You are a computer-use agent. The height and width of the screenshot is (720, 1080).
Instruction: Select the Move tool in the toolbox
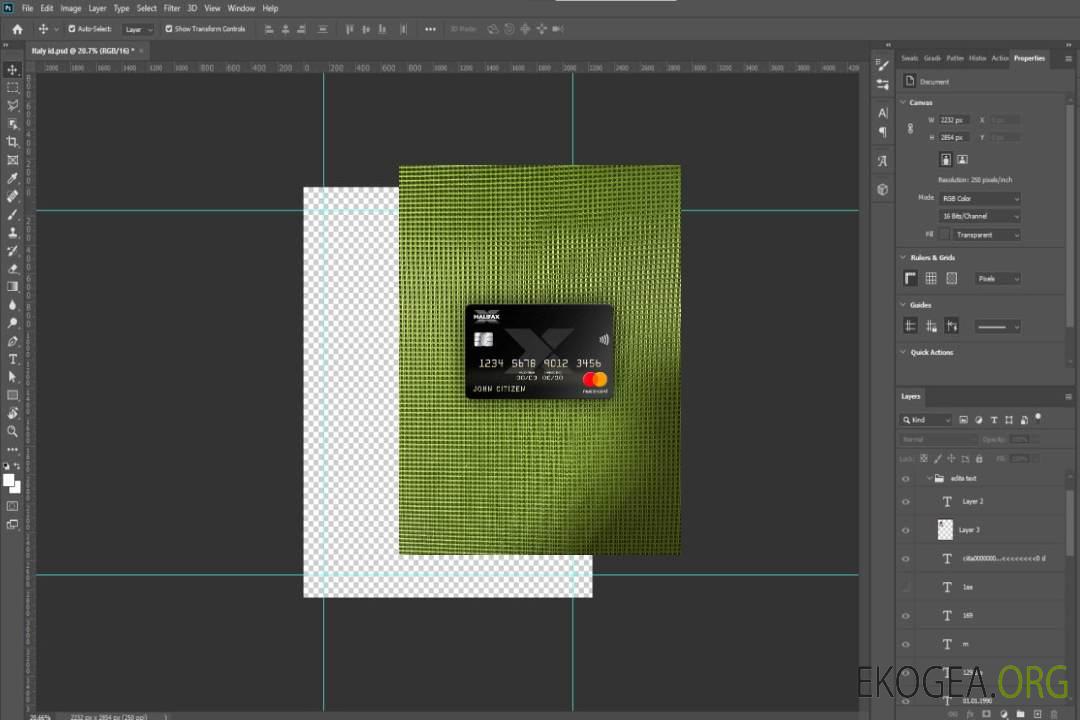click(x=12, y=70)
